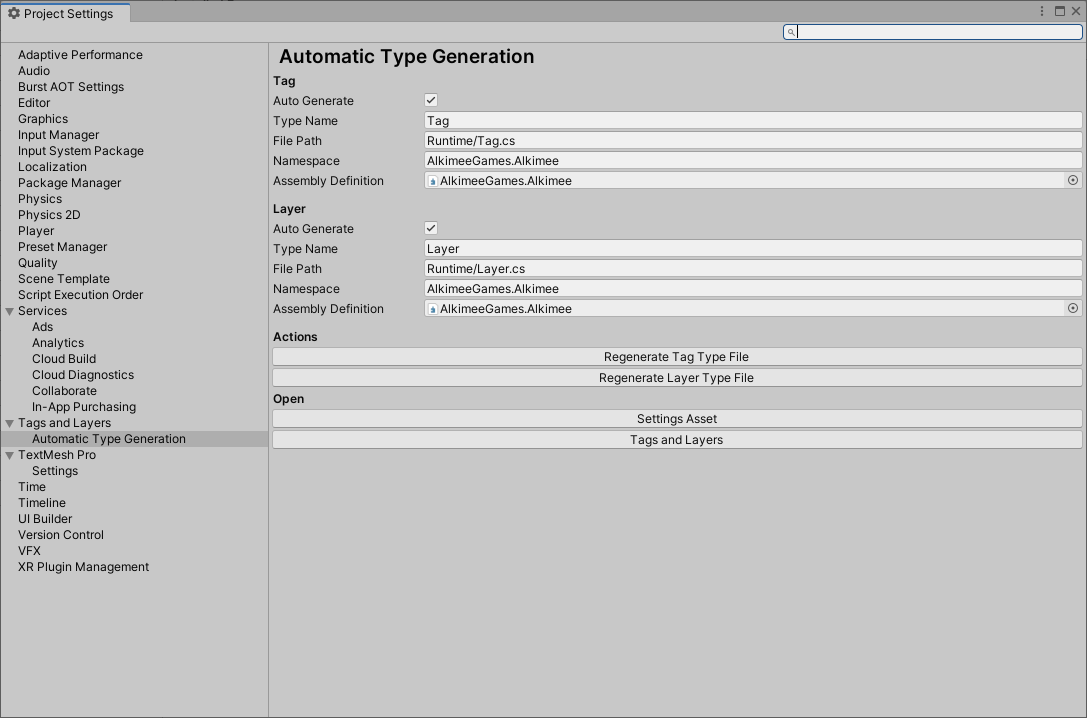
Task: Click the Layer assembly definition asset icon
Action: click(433, 309)
